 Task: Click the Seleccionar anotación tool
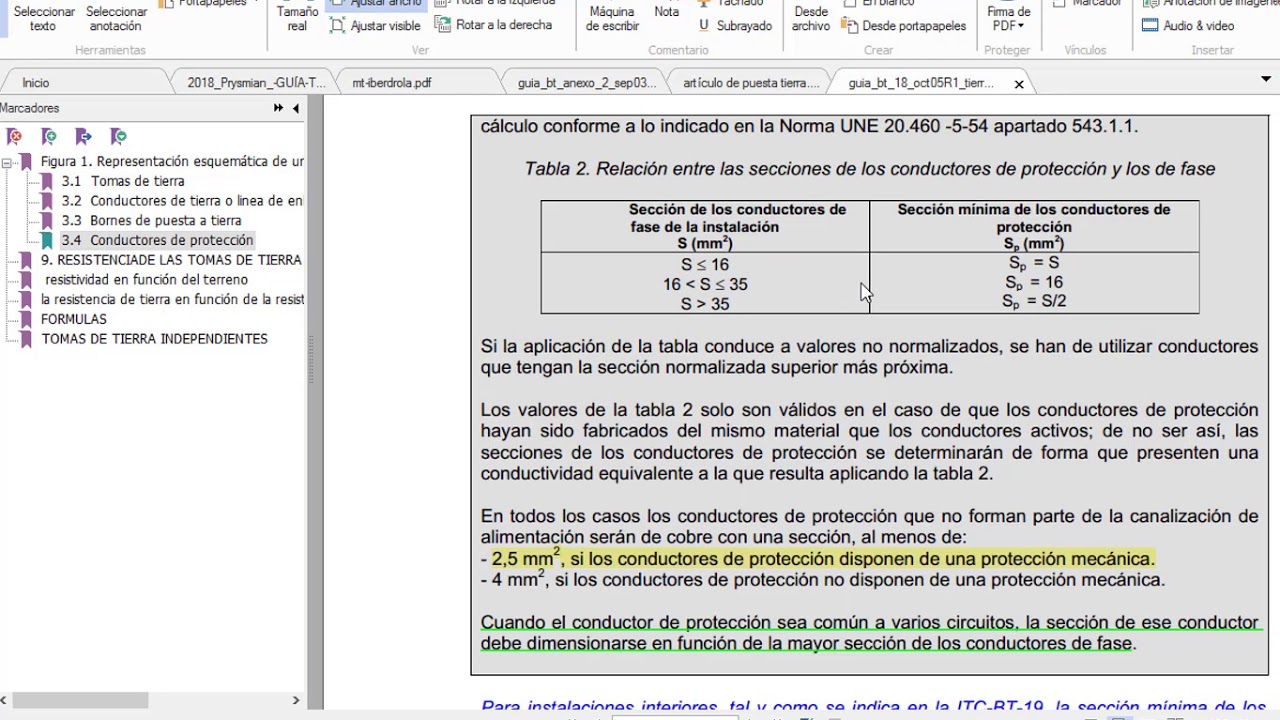pos(116,19)
